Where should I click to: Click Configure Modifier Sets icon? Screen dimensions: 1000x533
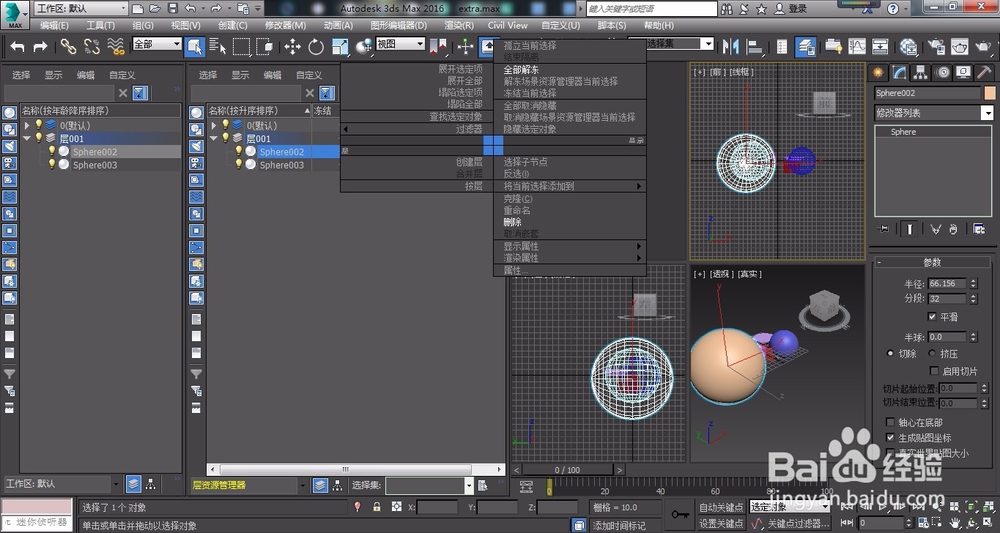pyautogui.click(x=979, y=229)
